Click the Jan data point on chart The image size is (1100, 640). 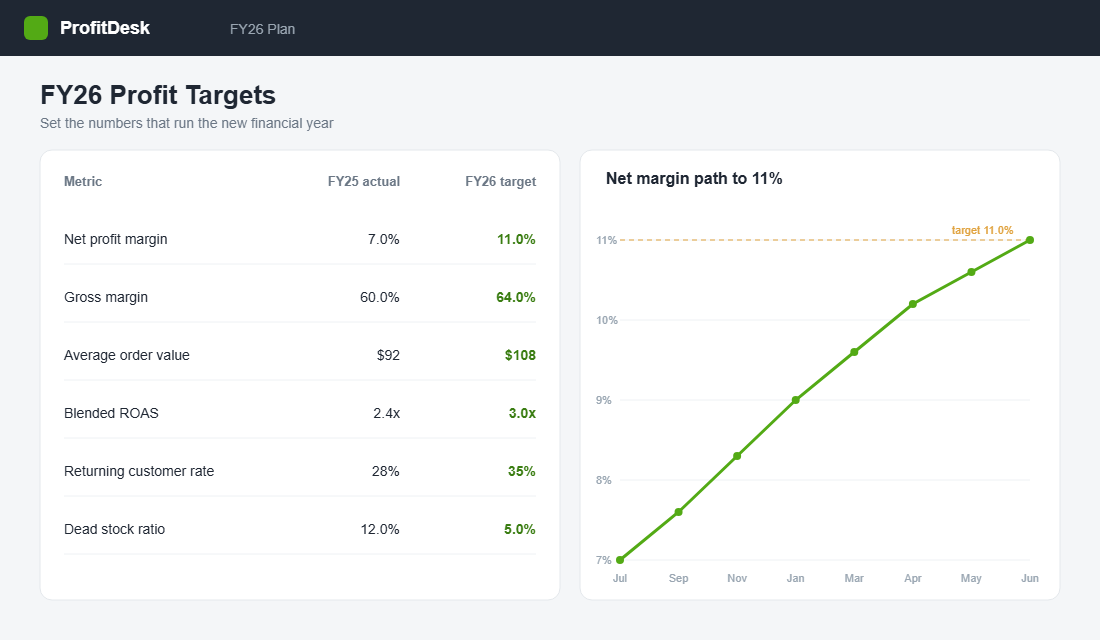(796, 400)
